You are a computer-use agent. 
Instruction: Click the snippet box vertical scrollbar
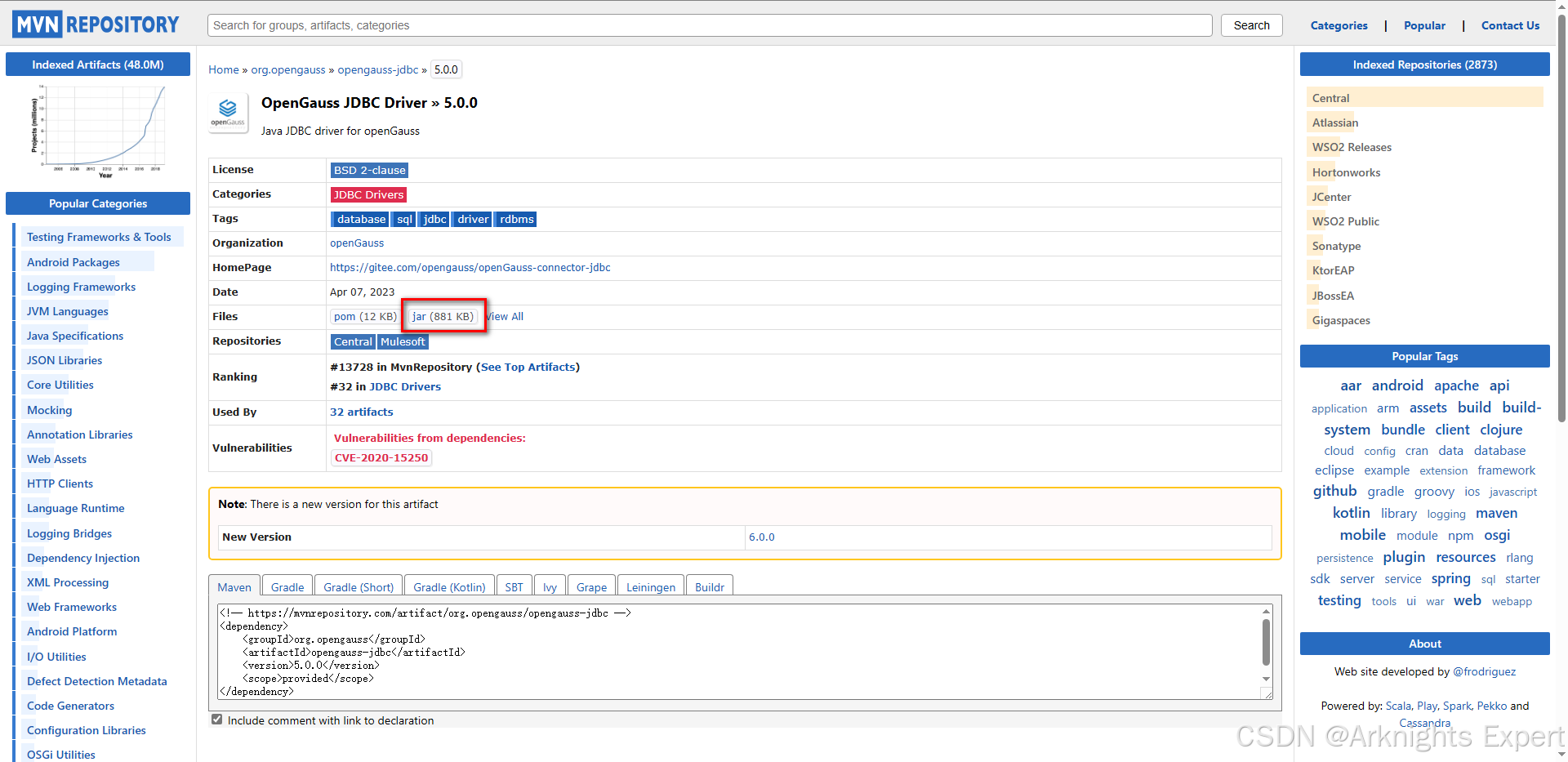click(1267, 642)
